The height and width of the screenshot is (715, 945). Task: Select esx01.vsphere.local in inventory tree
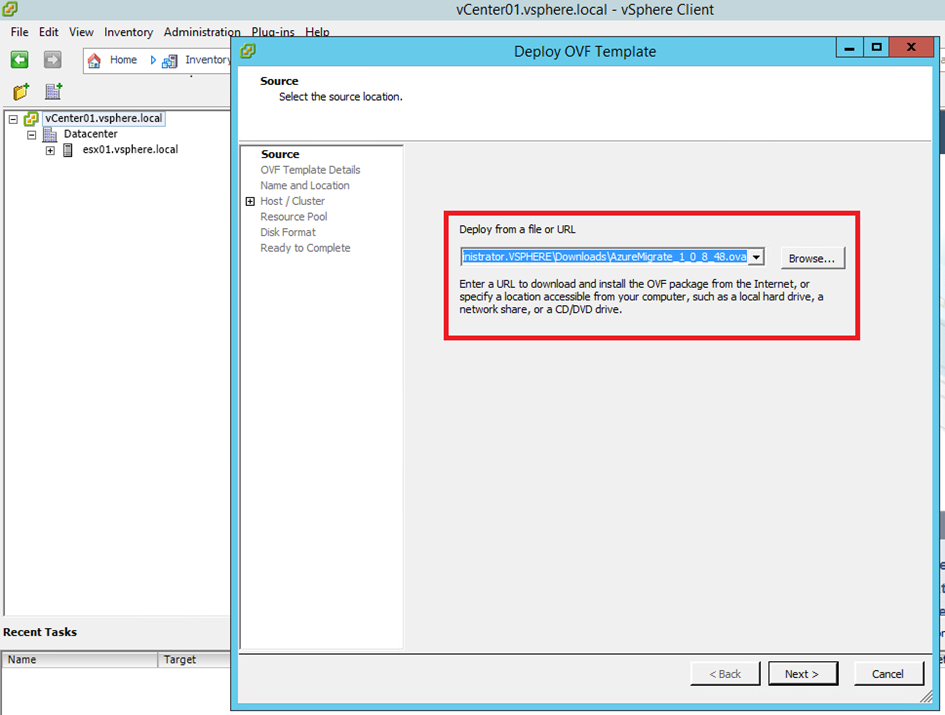click(130, 150)
